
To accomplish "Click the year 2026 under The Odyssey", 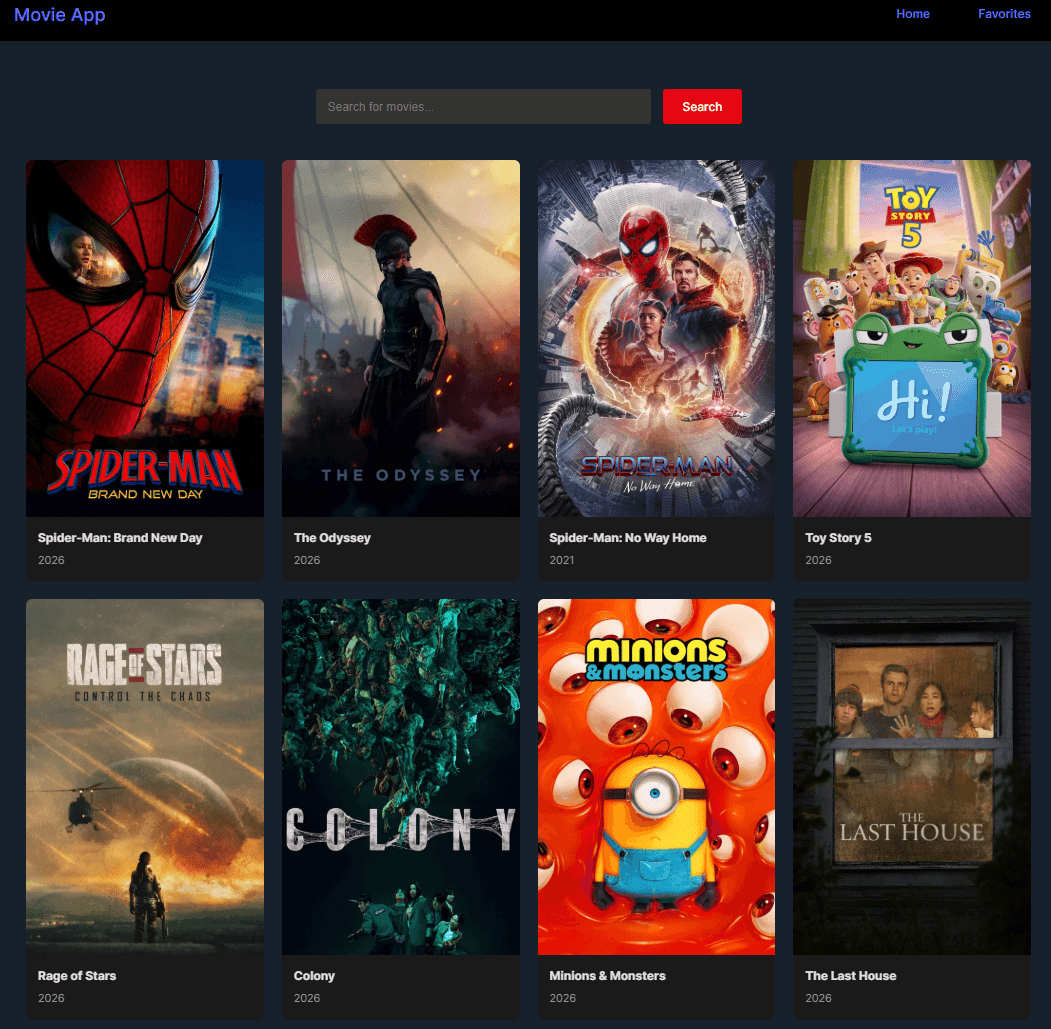I will point(307,560).
